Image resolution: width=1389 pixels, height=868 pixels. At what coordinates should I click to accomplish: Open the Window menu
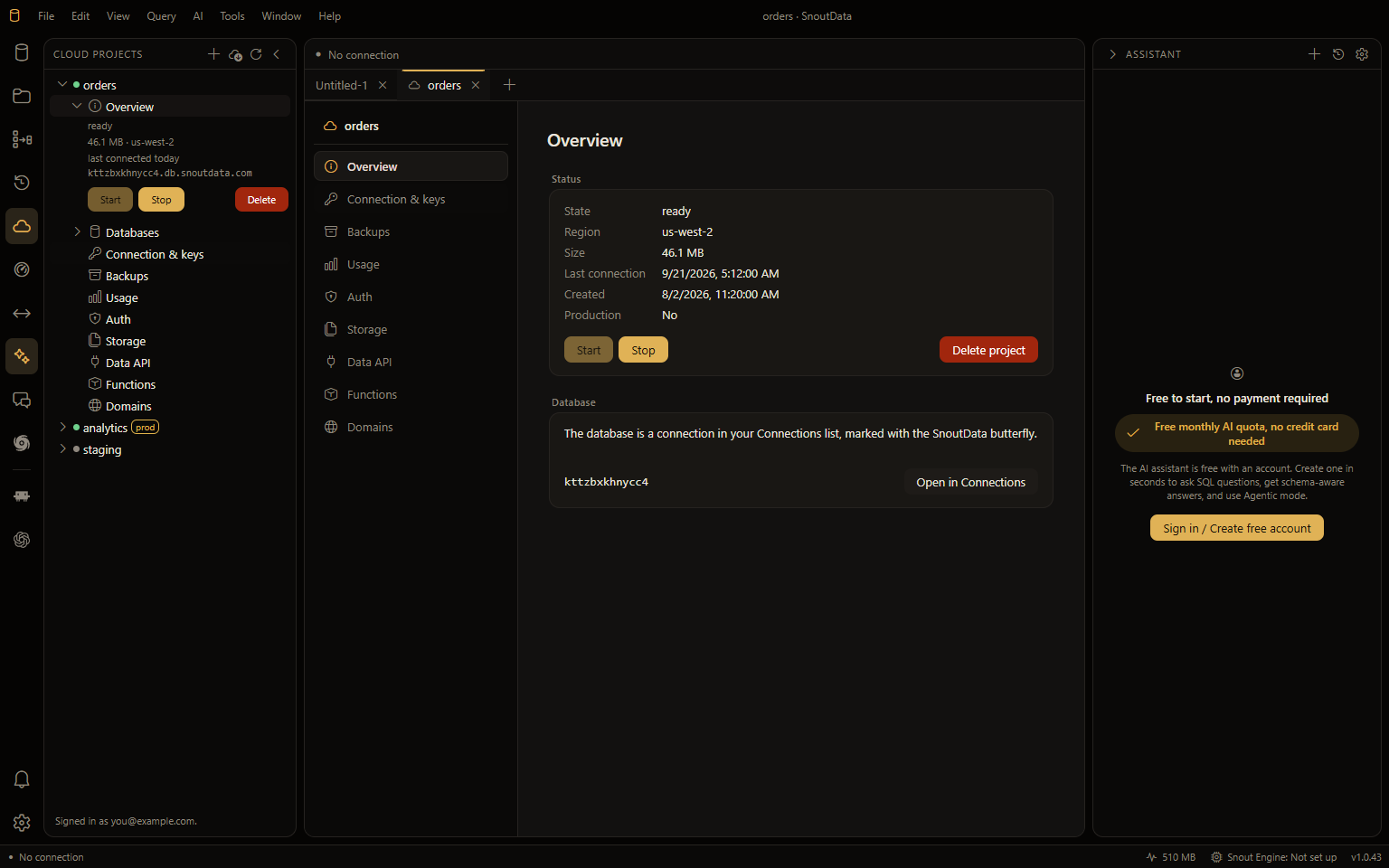[x=281, y=16]
